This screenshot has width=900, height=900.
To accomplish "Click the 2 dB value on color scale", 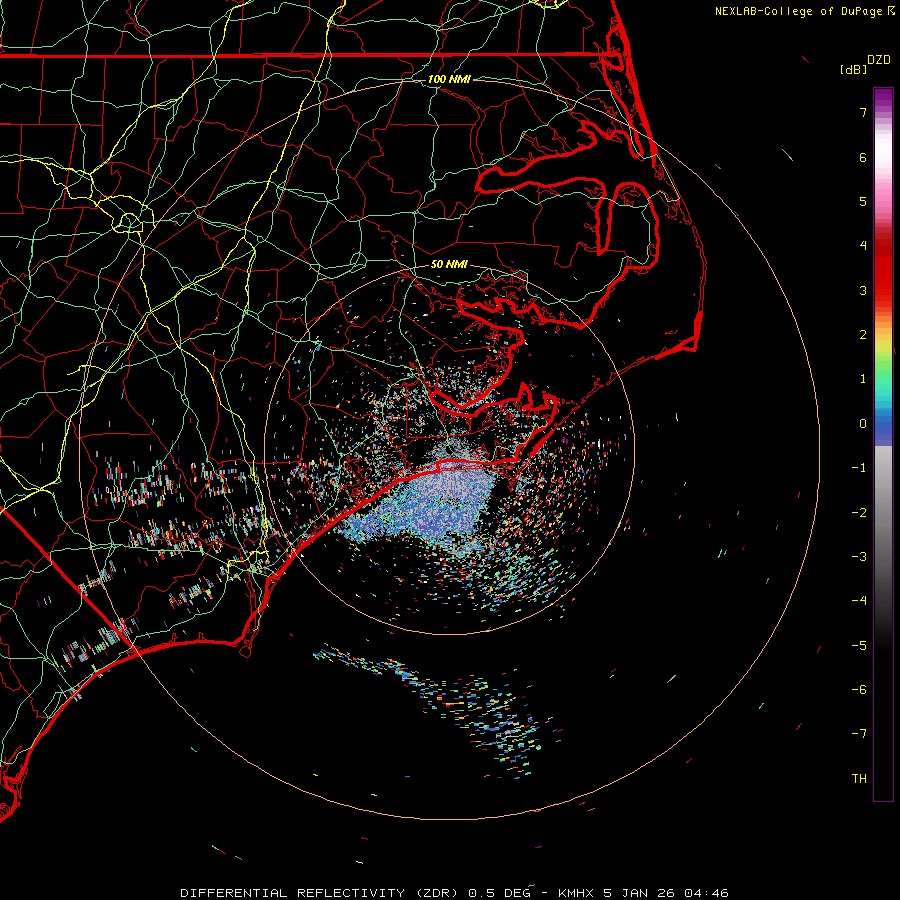I will coord(863,335).
